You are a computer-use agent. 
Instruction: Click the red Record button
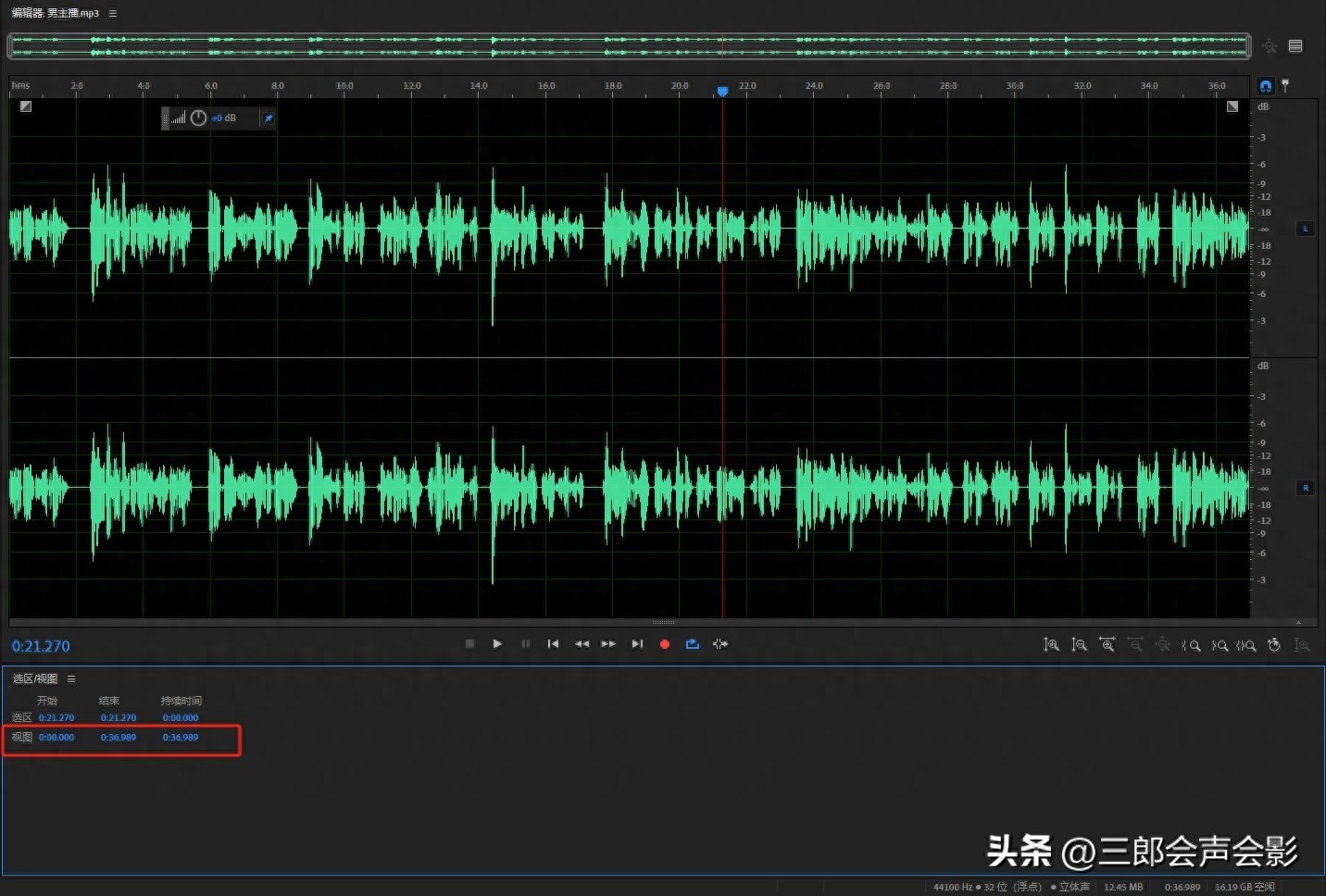[664, 644]
